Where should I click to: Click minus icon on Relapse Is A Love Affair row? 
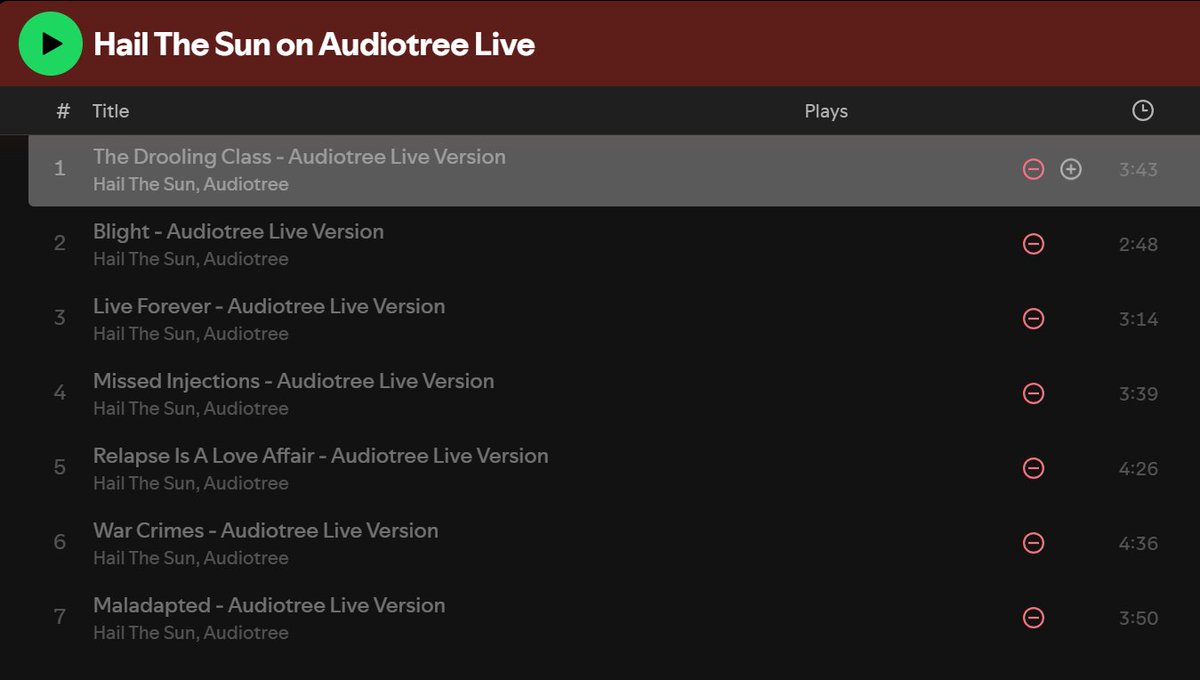[x=1034, y=468]
